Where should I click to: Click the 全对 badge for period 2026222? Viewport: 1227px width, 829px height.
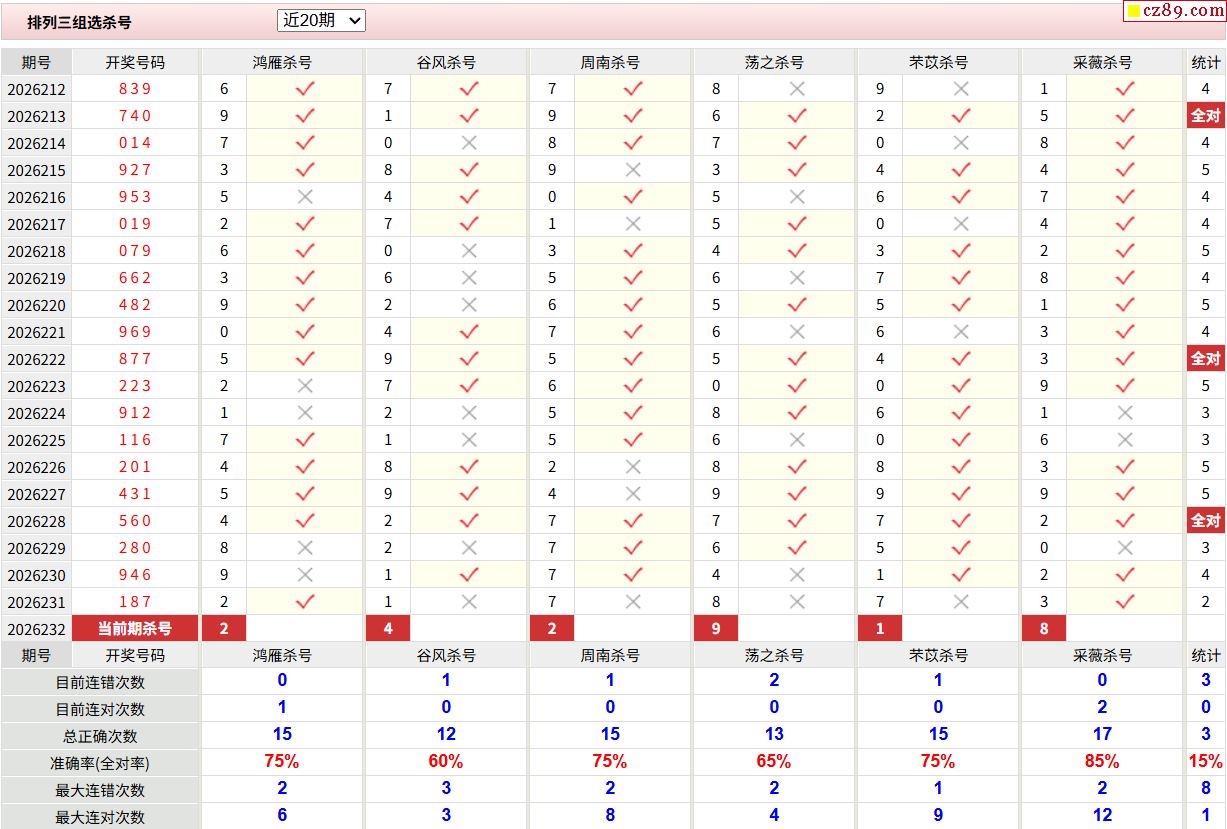[1205, 358]
